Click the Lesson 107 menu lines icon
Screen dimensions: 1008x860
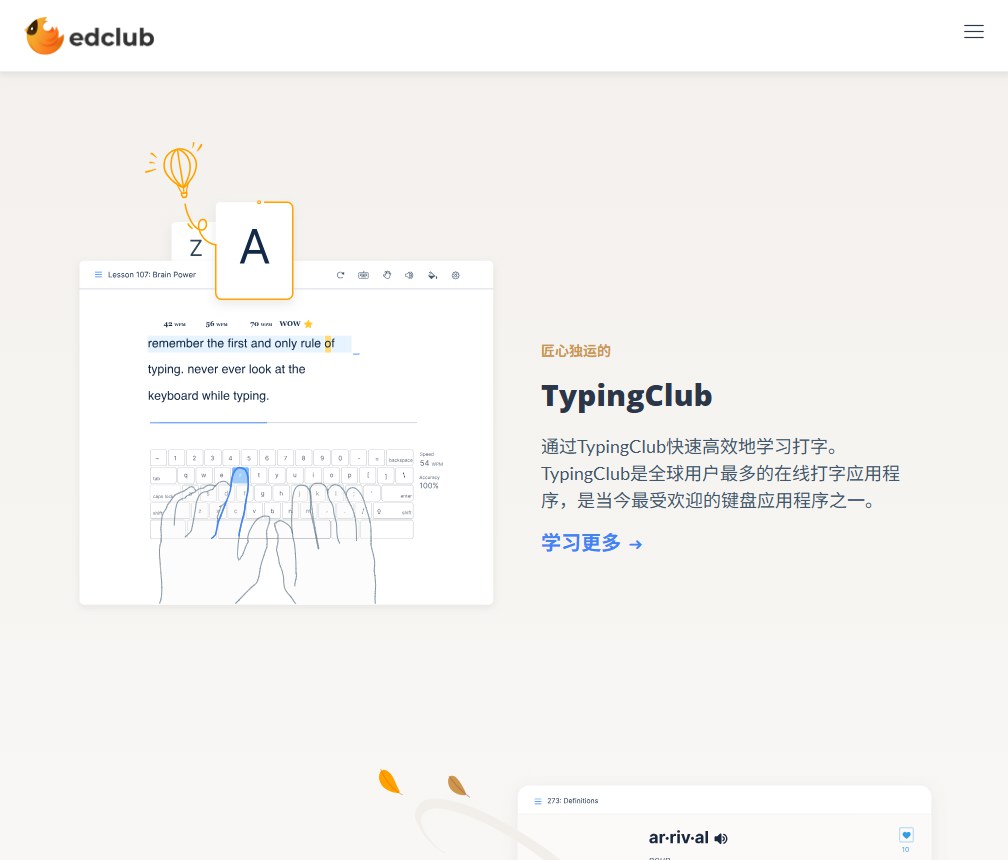click(98, 274)
